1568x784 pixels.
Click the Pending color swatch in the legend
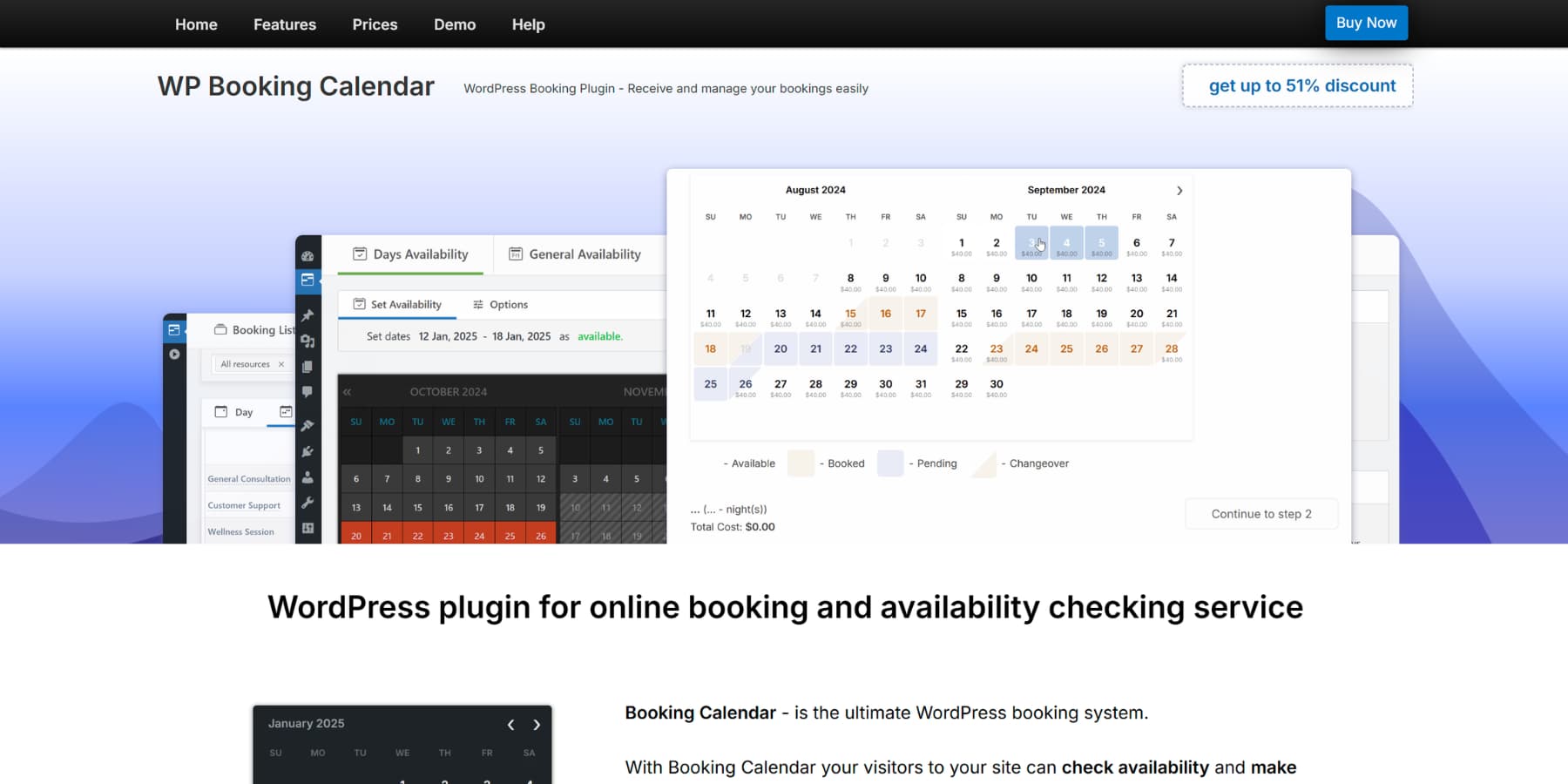[889, 463]
